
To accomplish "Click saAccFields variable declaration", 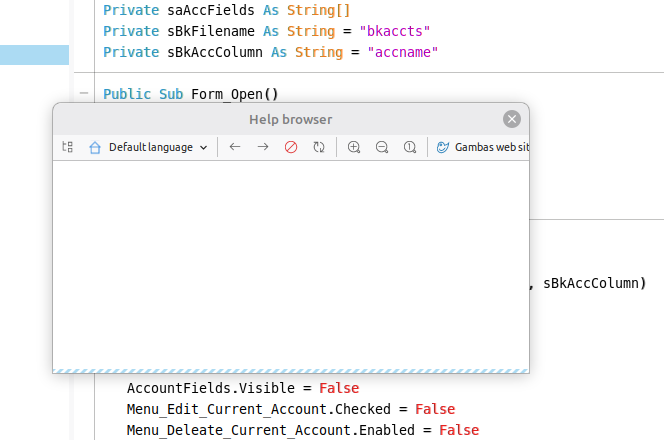I will tap(211, 10).
